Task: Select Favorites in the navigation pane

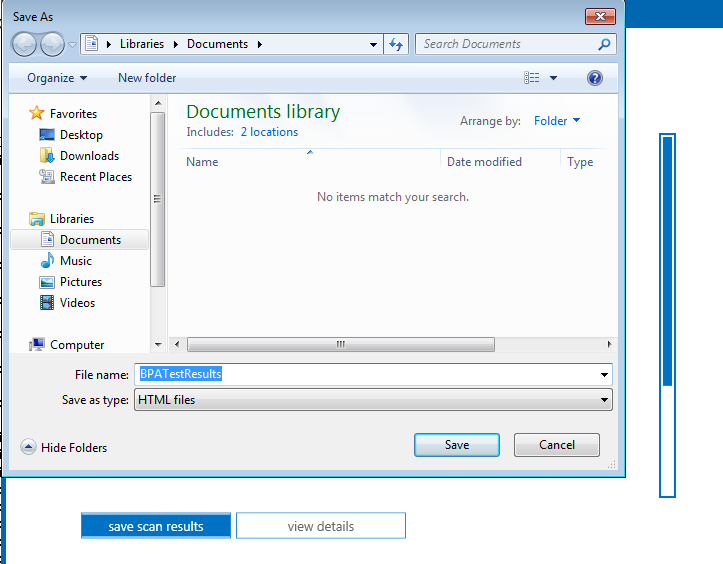Action: click(x=73, y=113)
